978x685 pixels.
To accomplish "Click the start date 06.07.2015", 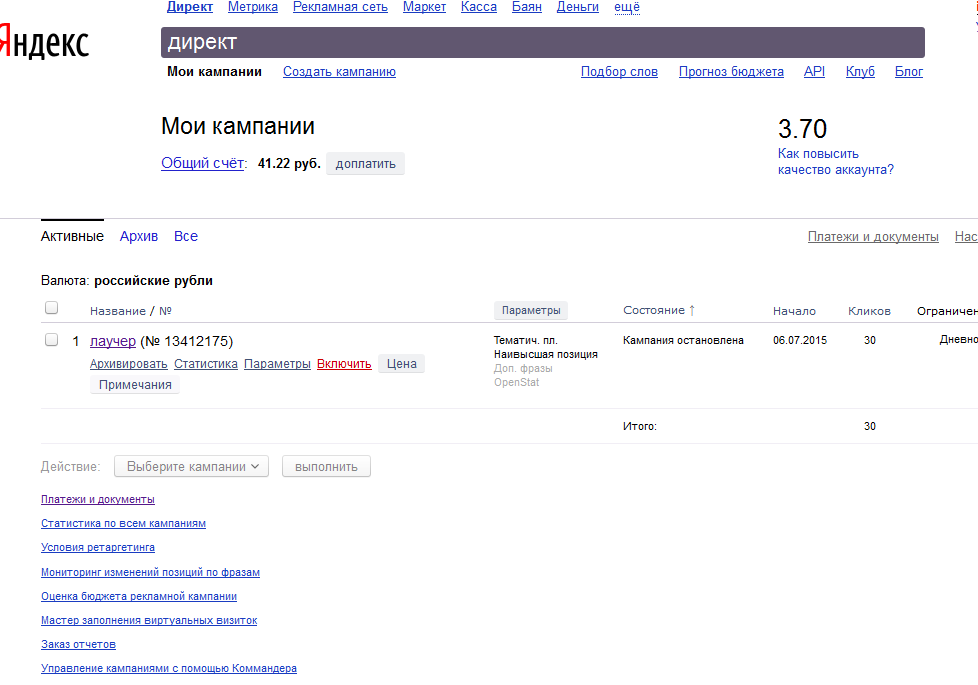I will (800, 341).
